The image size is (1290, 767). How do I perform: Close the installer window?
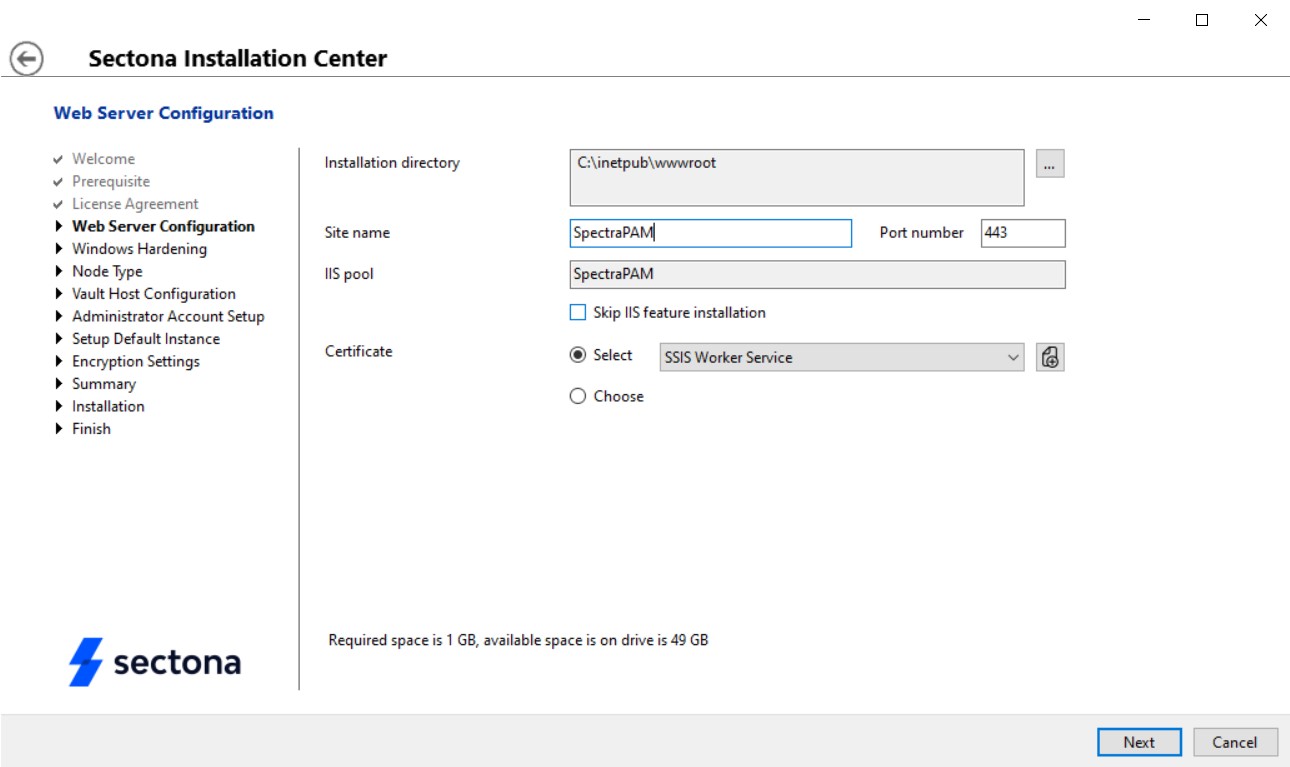pos(1261,20)
